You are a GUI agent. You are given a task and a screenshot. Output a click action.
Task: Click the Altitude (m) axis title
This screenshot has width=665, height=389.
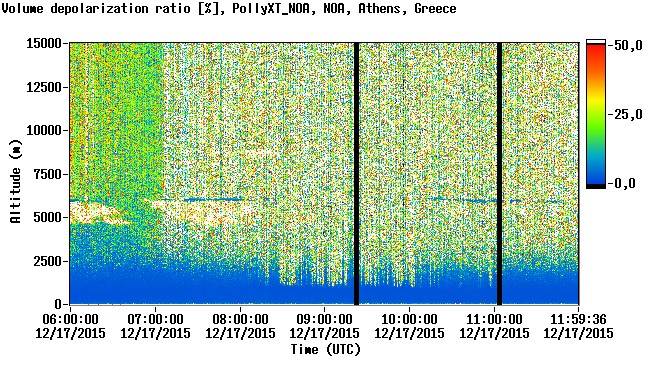tap(16, 181)
